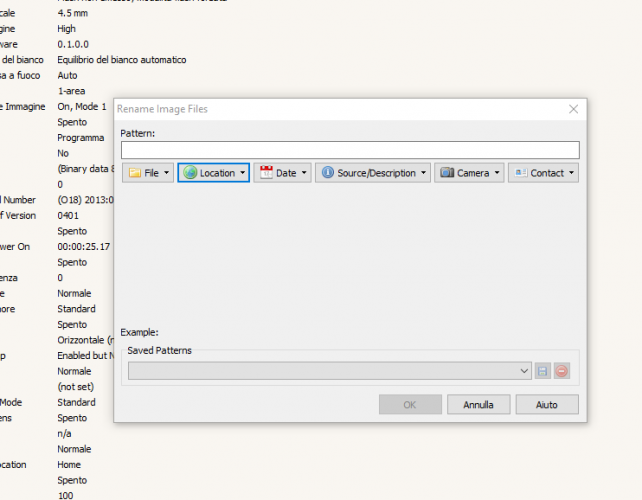Close the Rename Image Files dialog
This screenshot has height=500, width=642.
tap(573, 108)
